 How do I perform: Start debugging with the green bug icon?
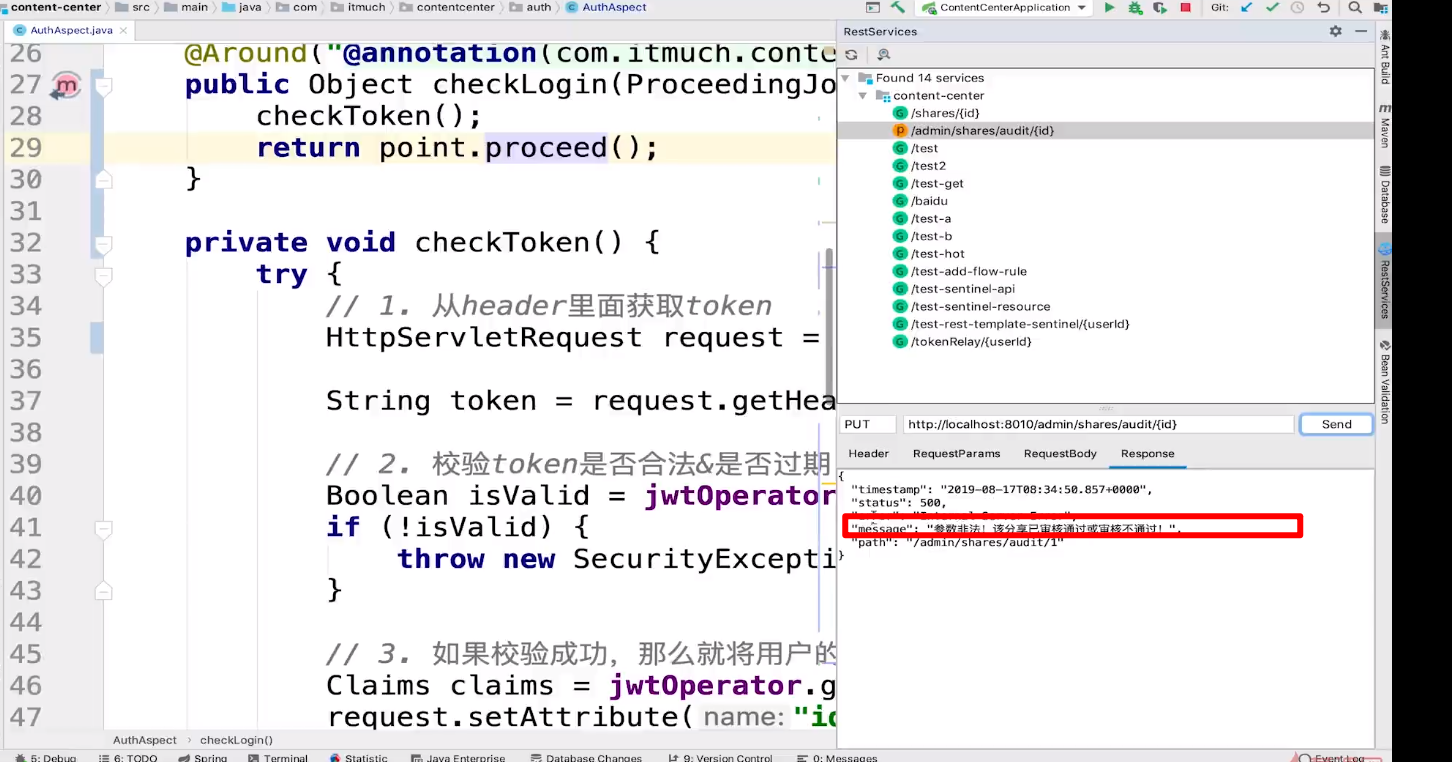coord(1134,7)
